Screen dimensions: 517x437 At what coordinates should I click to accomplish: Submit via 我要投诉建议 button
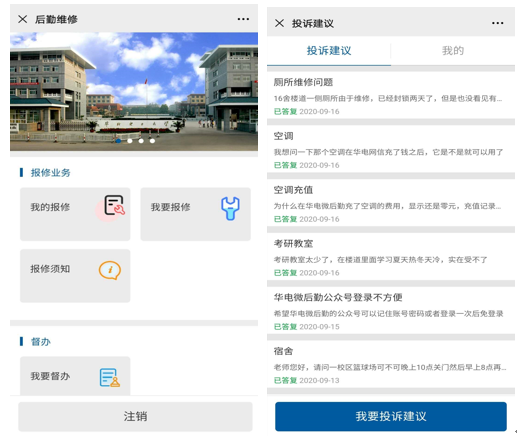391,416
